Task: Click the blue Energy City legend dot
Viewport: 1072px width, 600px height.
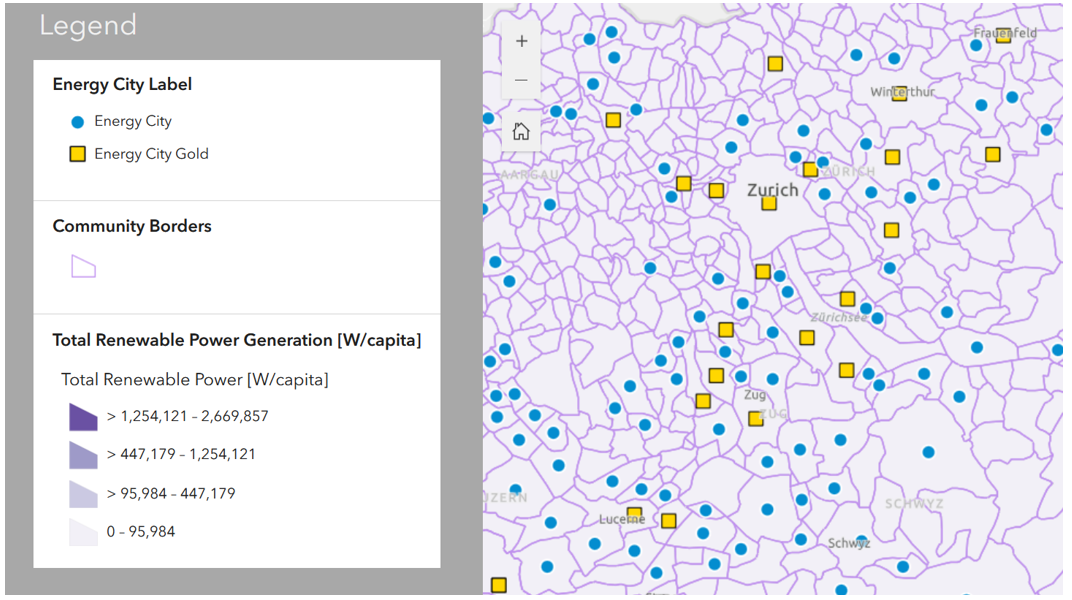Action: point(77,122)
